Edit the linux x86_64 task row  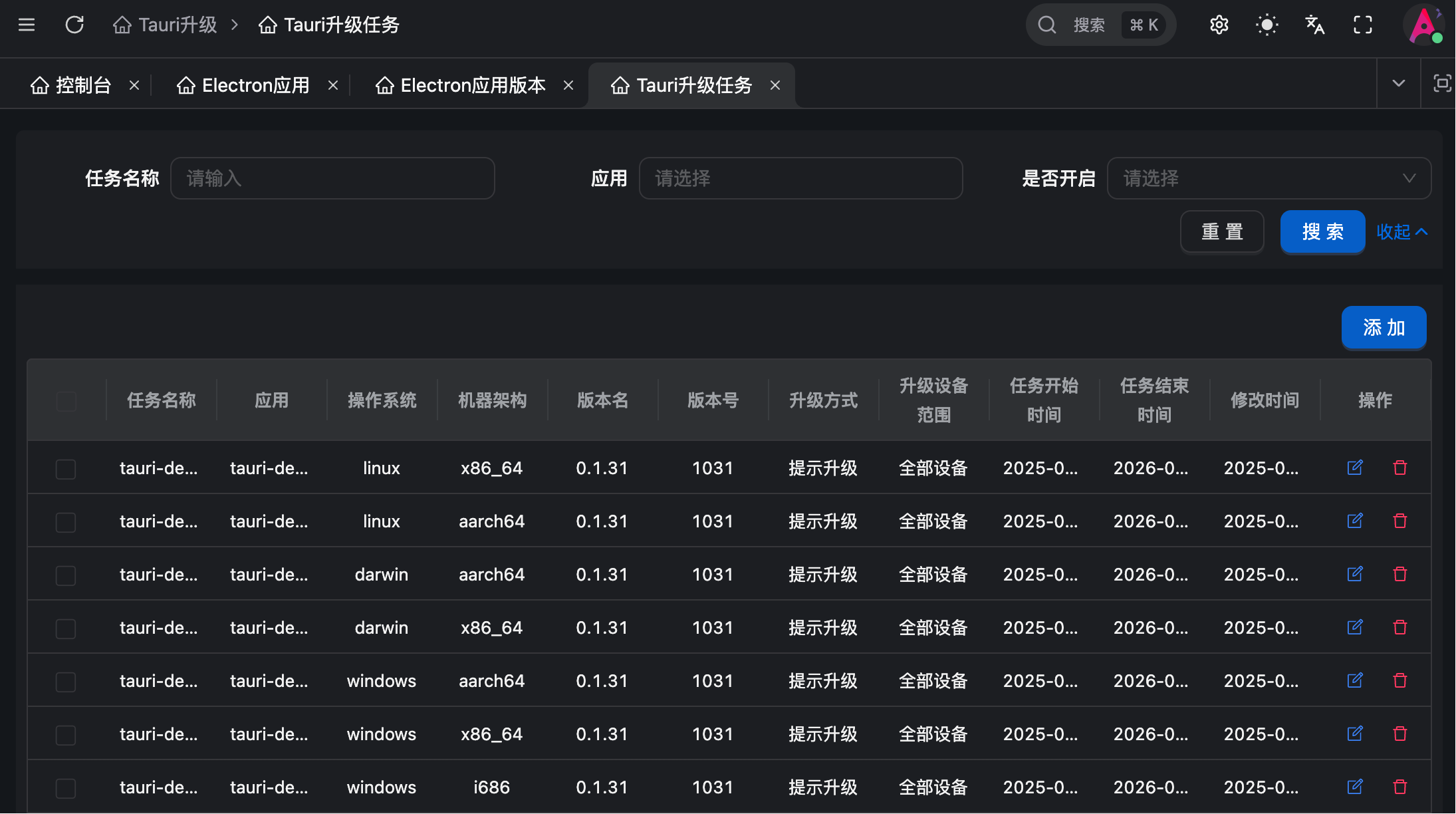tap(1355, 468)
